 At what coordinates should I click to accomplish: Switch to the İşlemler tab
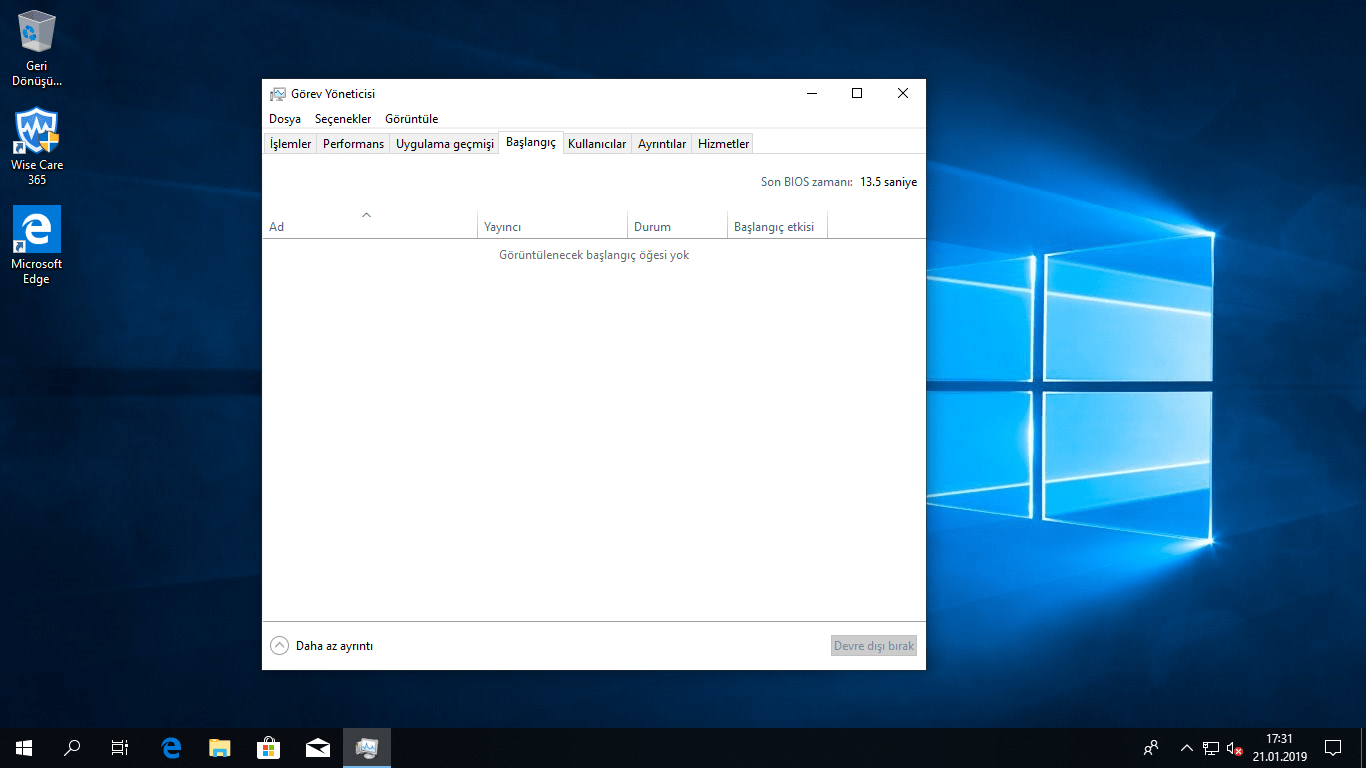pyautogui.click(x=290, y=144)
